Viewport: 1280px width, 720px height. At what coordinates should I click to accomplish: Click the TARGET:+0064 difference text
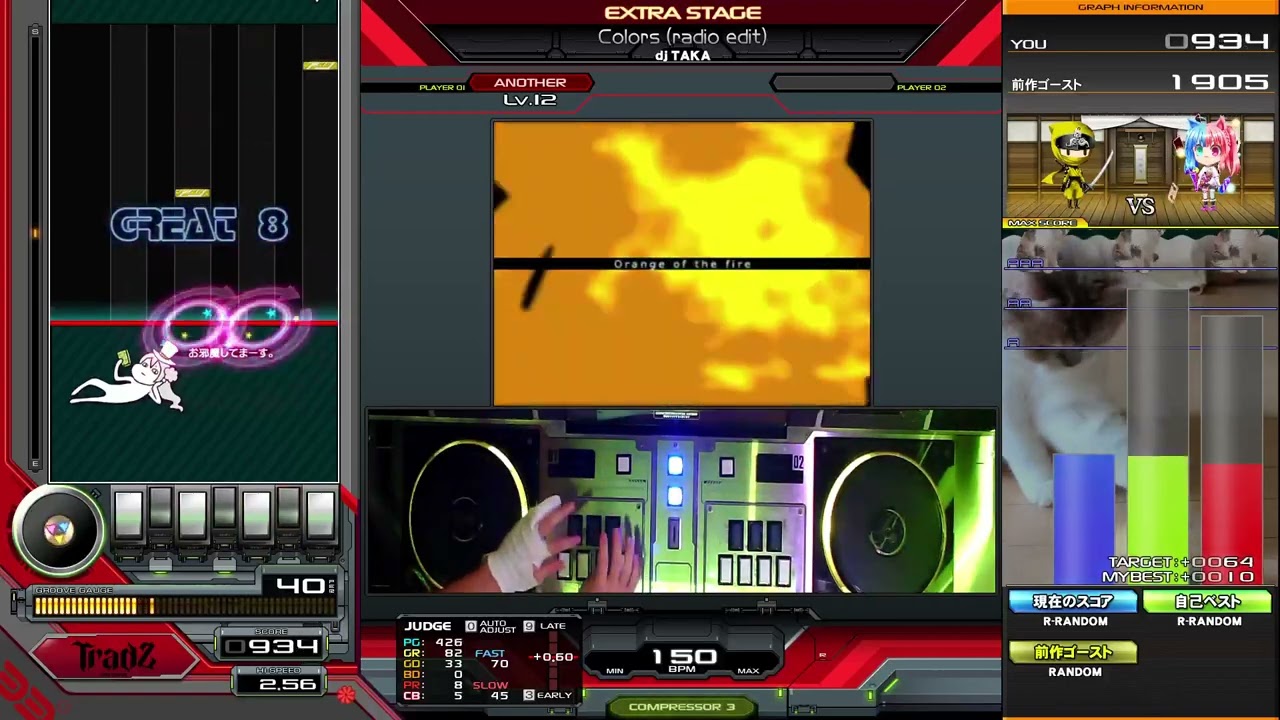pos(1181,563)
